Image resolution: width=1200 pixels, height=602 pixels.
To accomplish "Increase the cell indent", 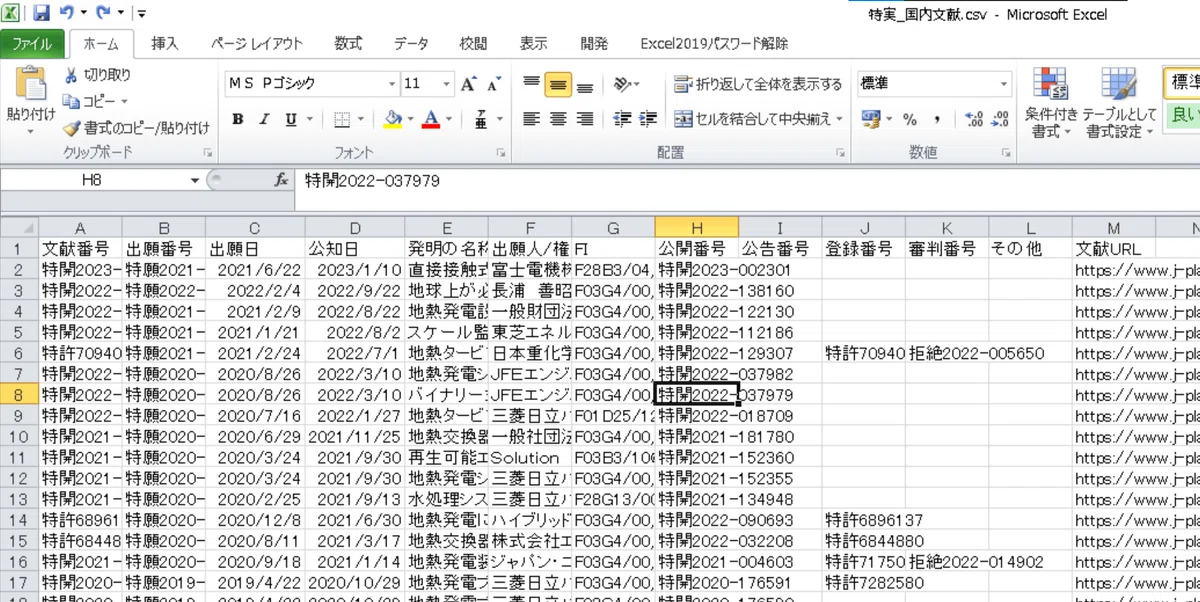I will 648,119.
